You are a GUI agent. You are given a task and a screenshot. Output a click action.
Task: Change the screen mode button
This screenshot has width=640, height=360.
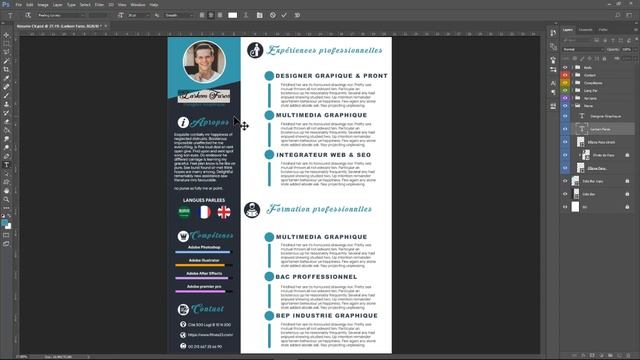coord(6,244)
